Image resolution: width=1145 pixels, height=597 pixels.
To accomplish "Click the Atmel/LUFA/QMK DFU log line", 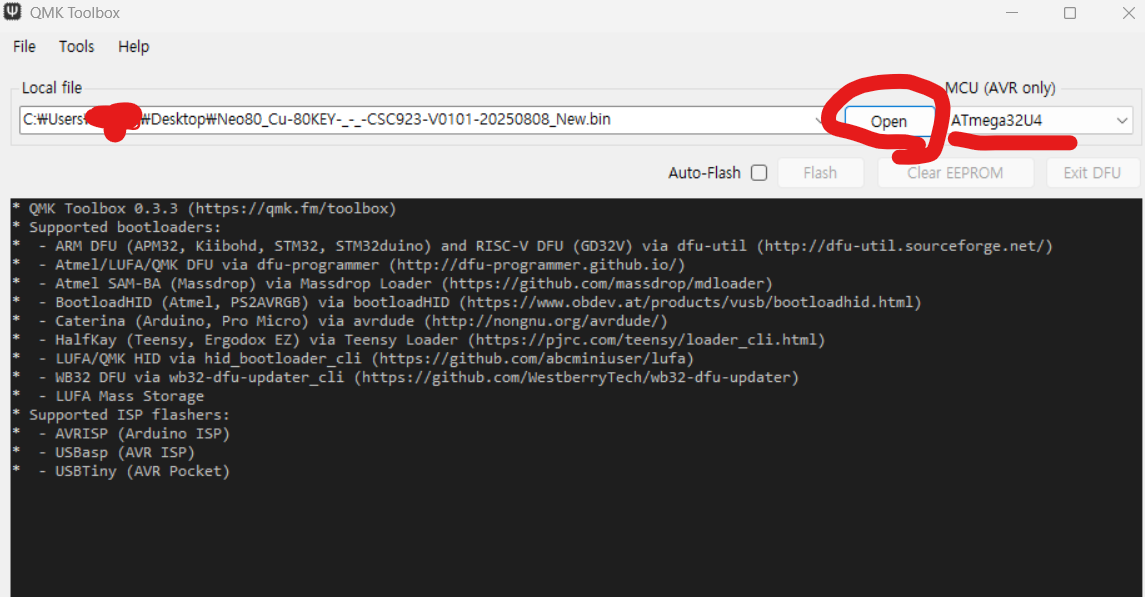I will [361, 265].
